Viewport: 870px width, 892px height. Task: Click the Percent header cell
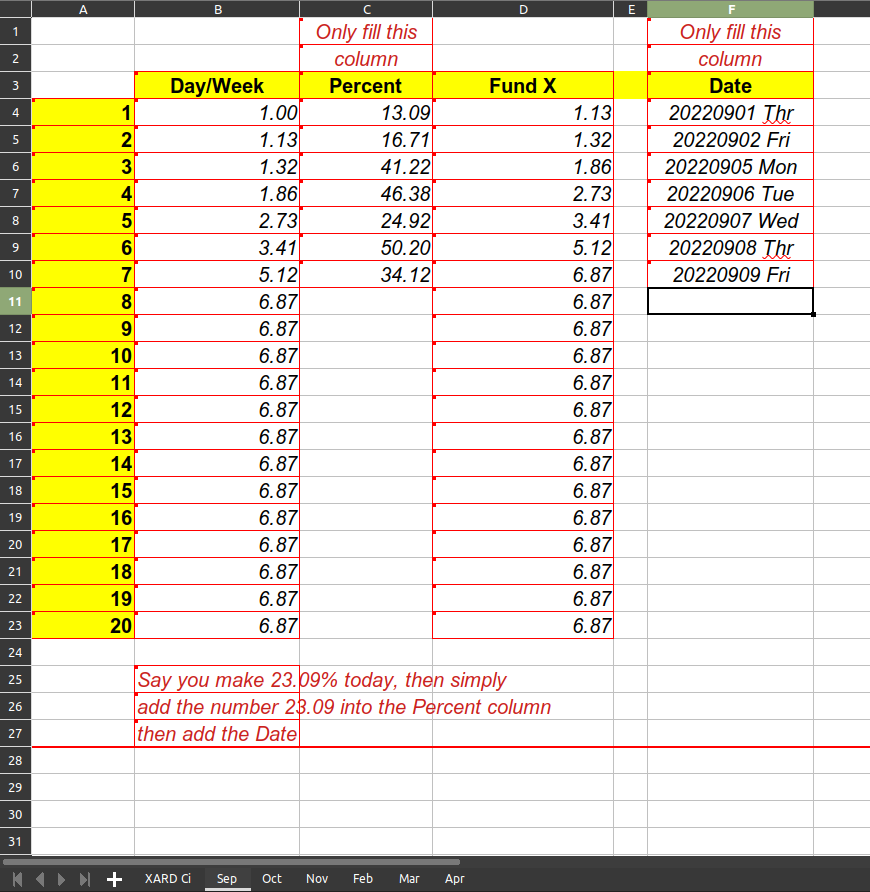[x=366, y=85]
